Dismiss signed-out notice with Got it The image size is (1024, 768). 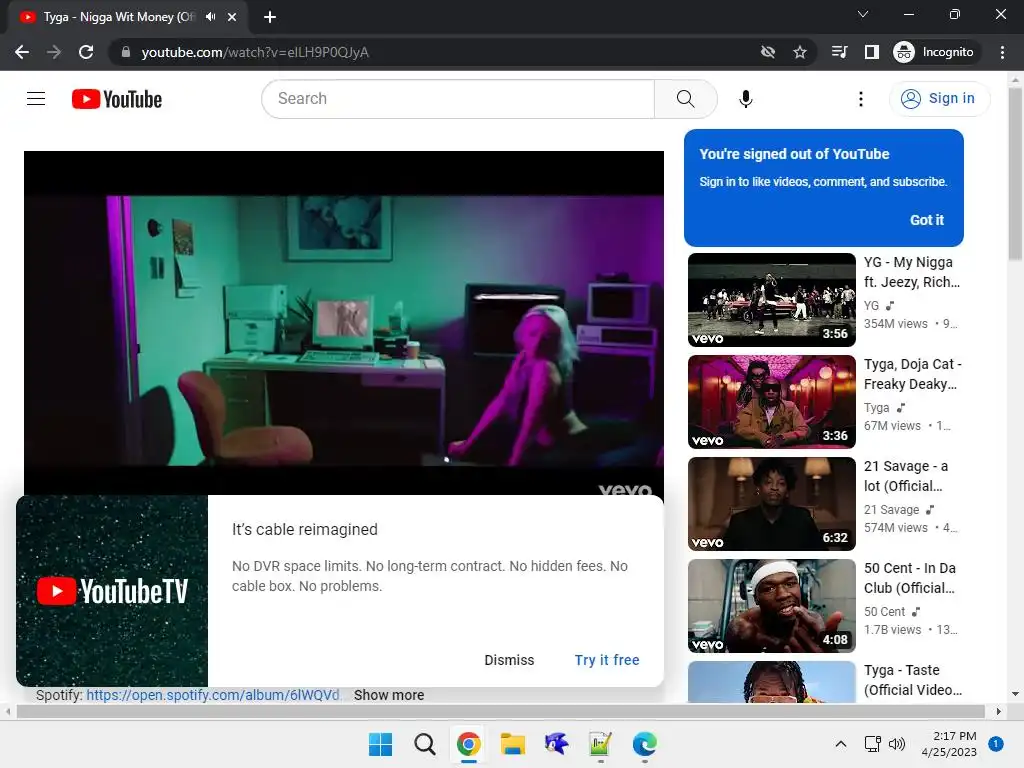[927, 220]
